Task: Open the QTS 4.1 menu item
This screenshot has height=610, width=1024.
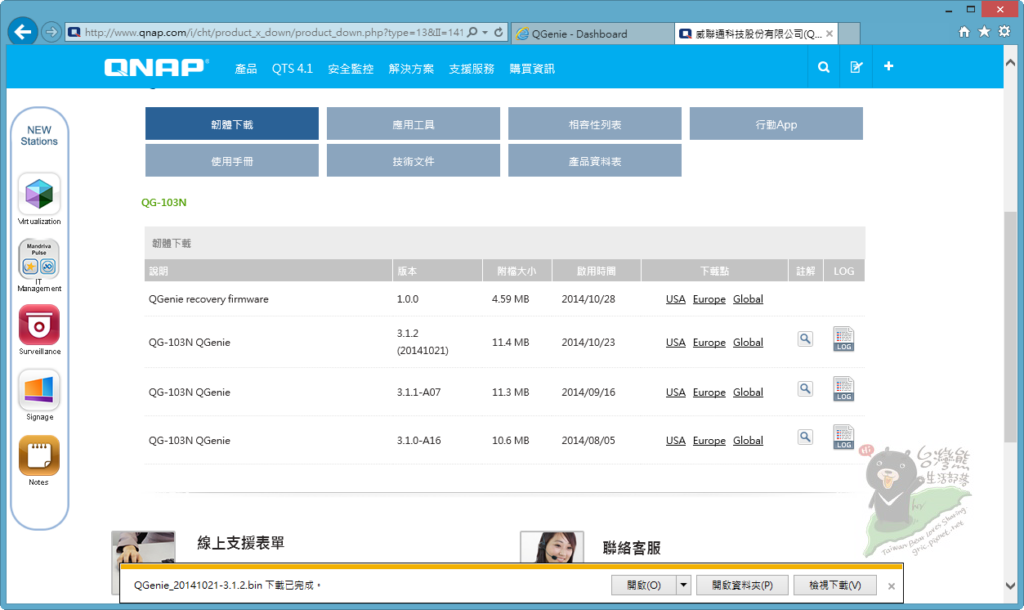Action: [x=292, y=69]
